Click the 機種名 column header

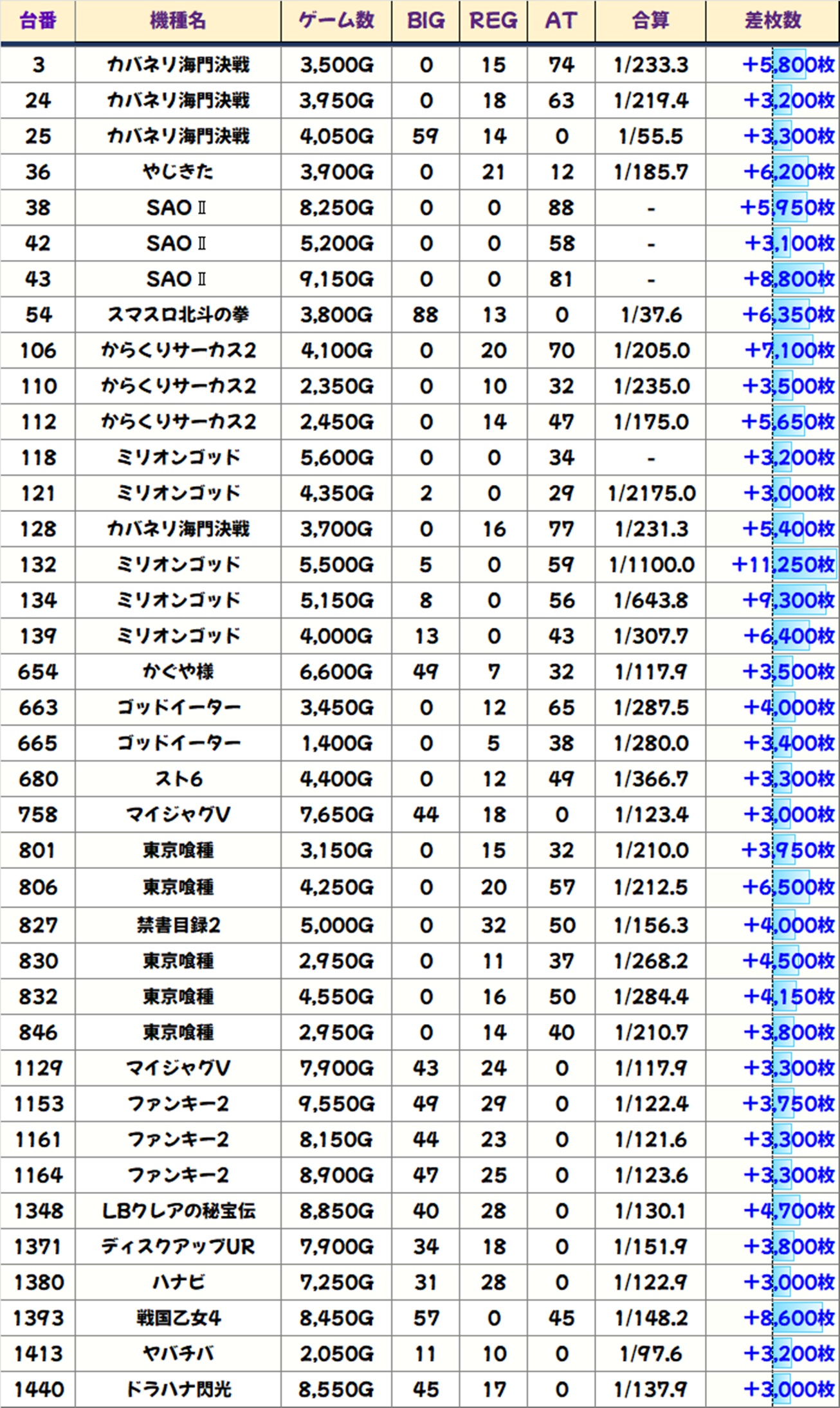coord(178,21)
